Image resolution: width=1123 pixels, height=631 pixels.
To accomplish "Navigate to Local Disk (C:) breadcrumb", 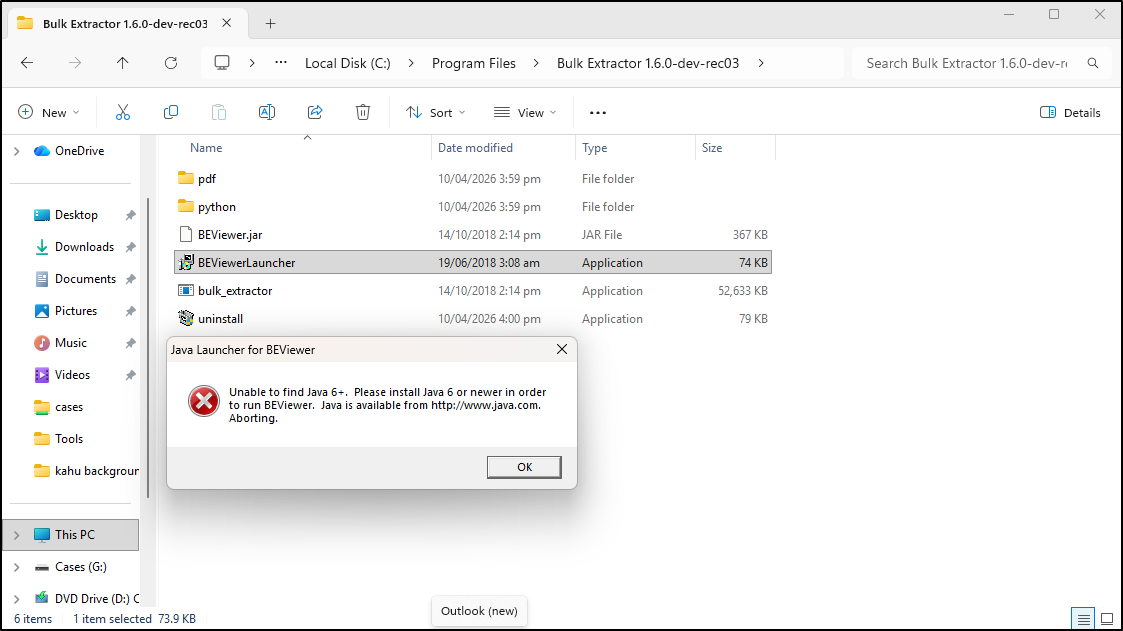I will tap(348, 63).
